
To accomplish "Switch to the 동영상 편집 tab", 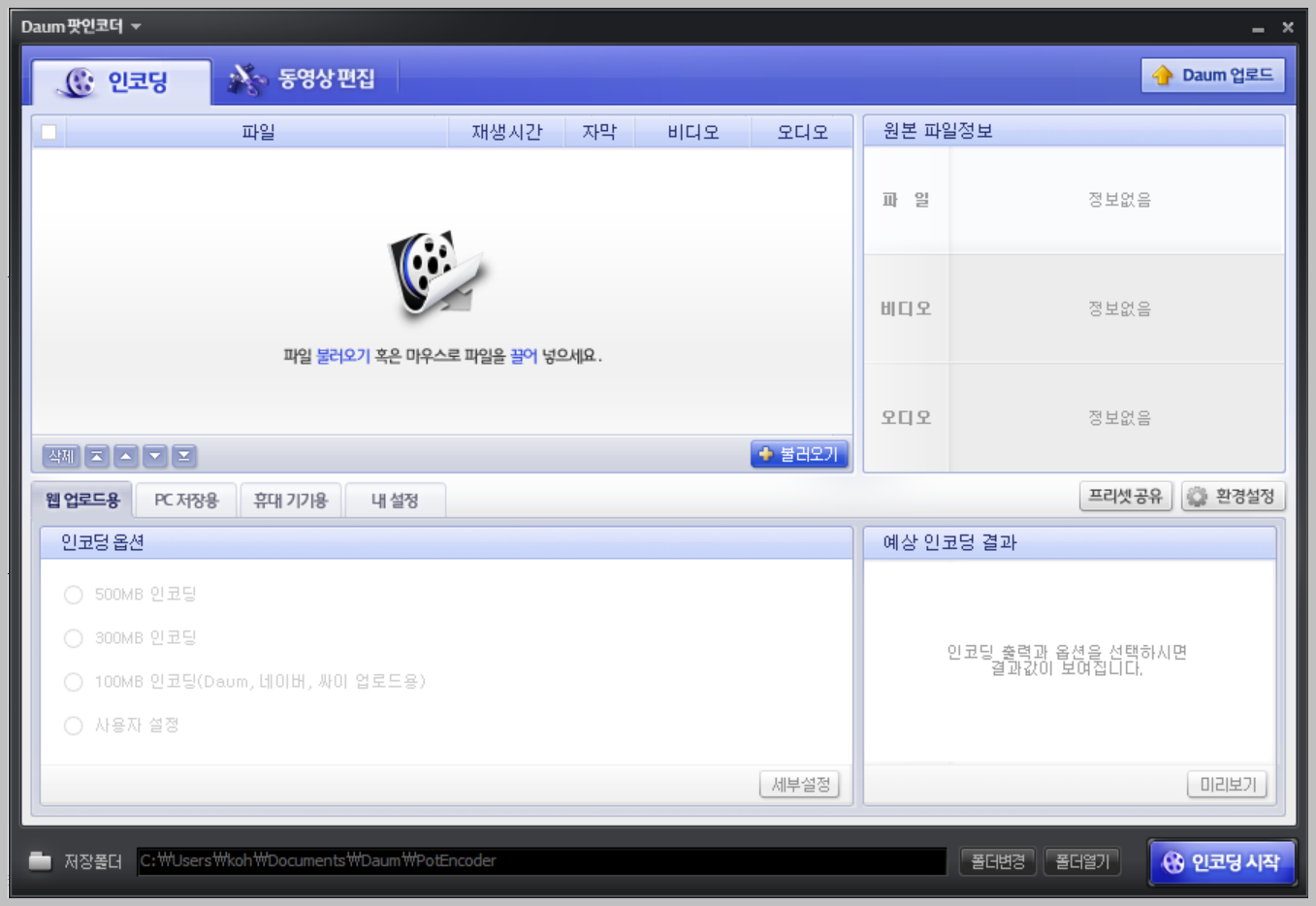I will point(302,79).
